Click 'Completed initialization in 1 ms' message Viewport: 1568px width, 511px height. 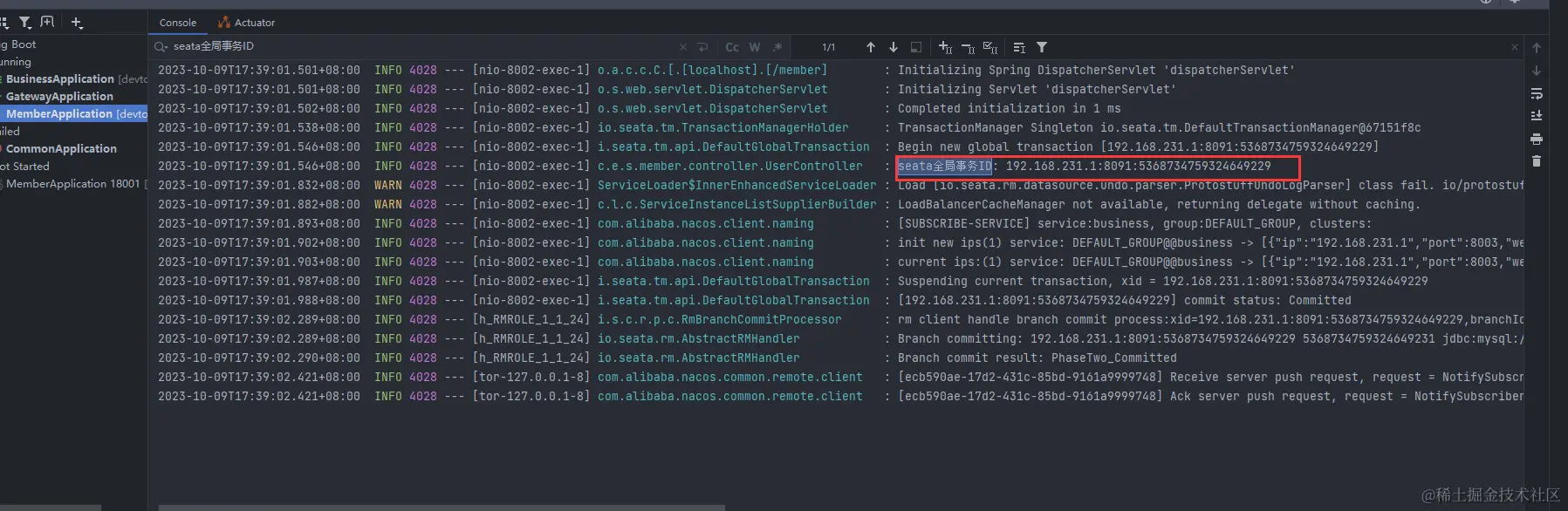pyautogui.click(x=1009, y=108)
